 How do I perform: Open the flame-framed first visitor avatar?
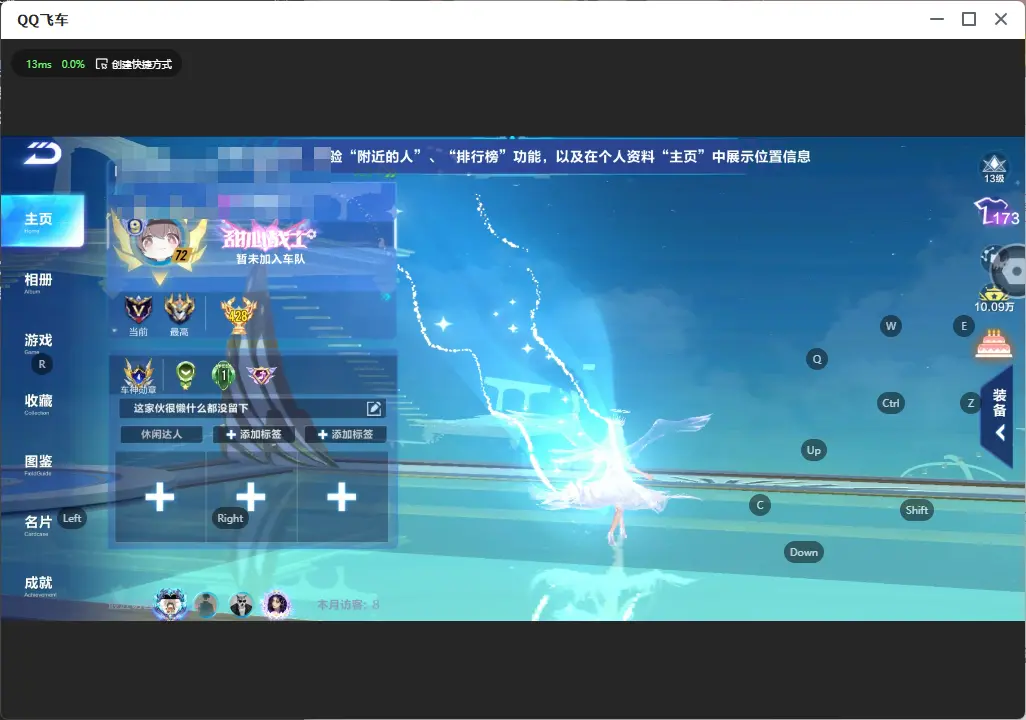tap(170, 603)
